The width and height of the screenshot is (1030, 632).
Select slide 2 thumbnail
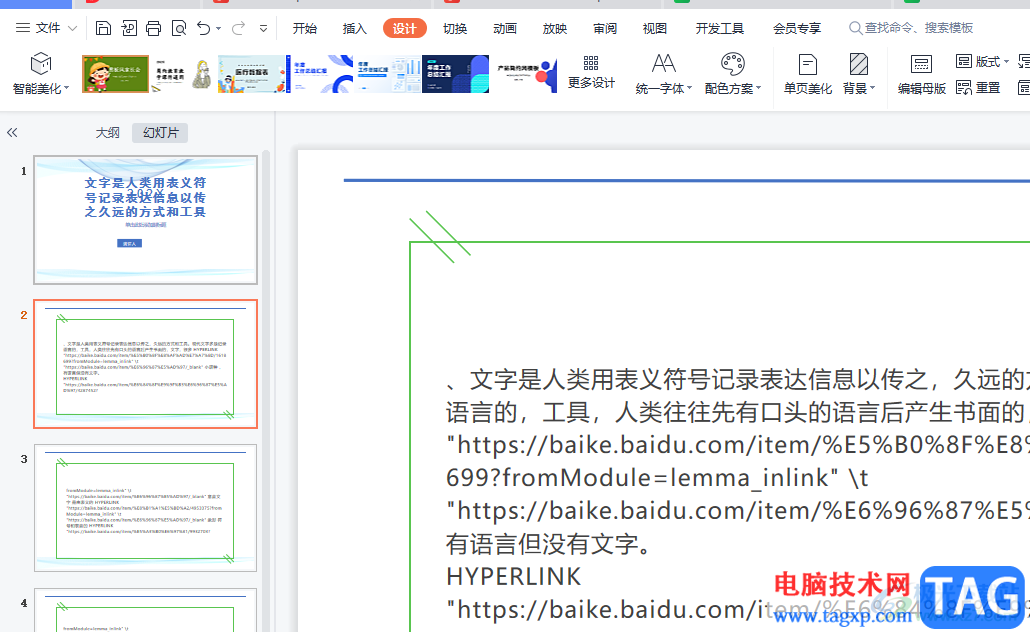coord(146,364)
